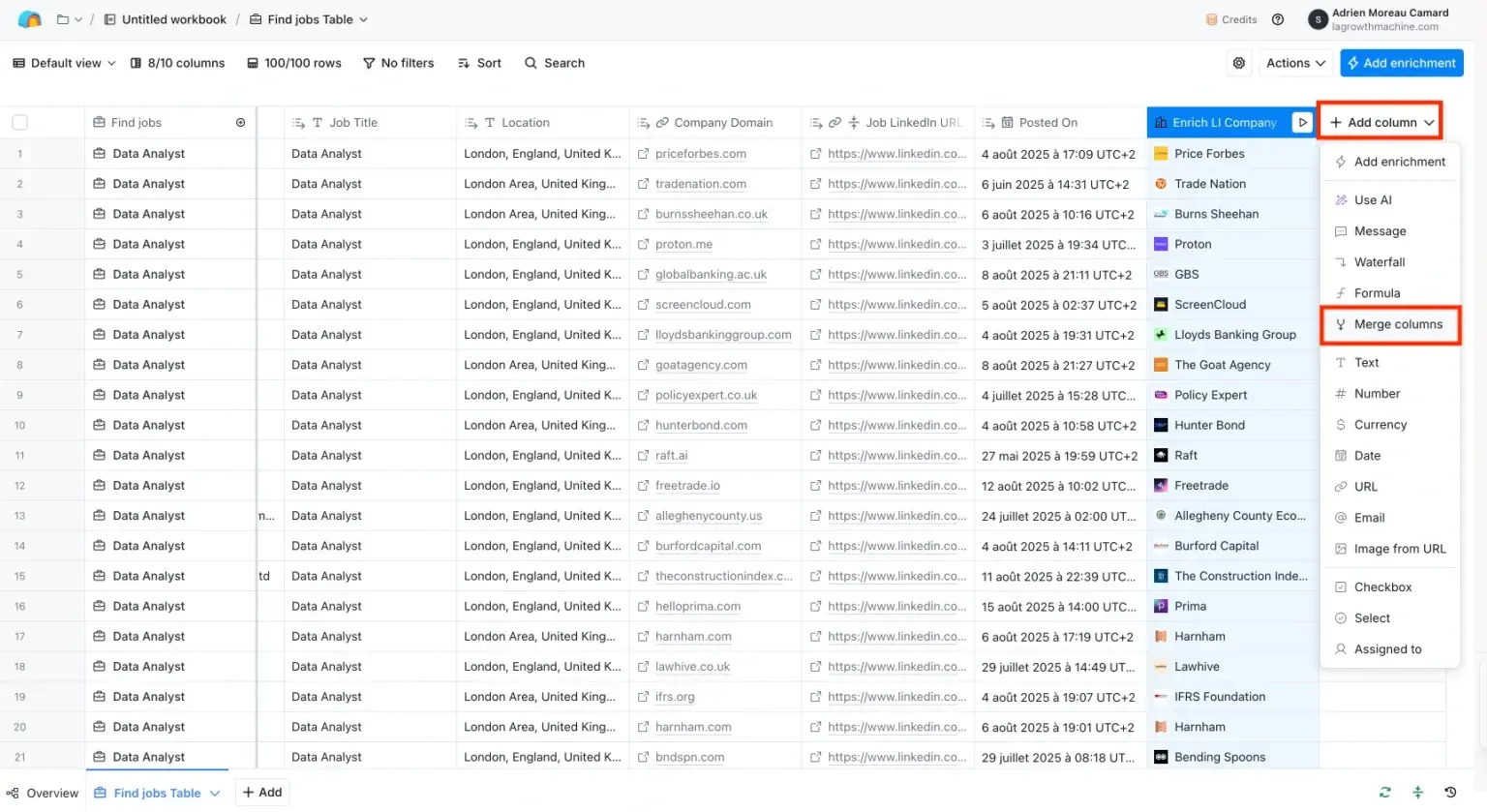Screen dimensions: 1487x812
Task: Select the Currency column type
Action: (1389, 425)
